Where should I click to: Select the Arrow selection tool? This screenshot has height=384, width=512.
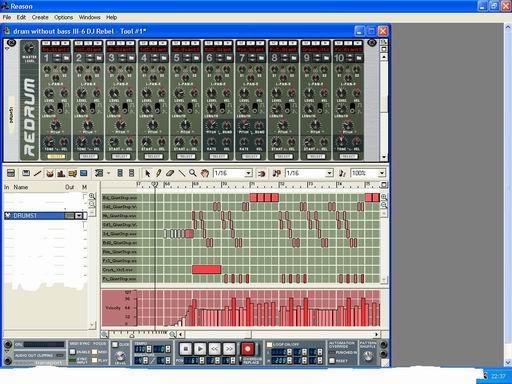pyautogui.click(x=147, y=173)
